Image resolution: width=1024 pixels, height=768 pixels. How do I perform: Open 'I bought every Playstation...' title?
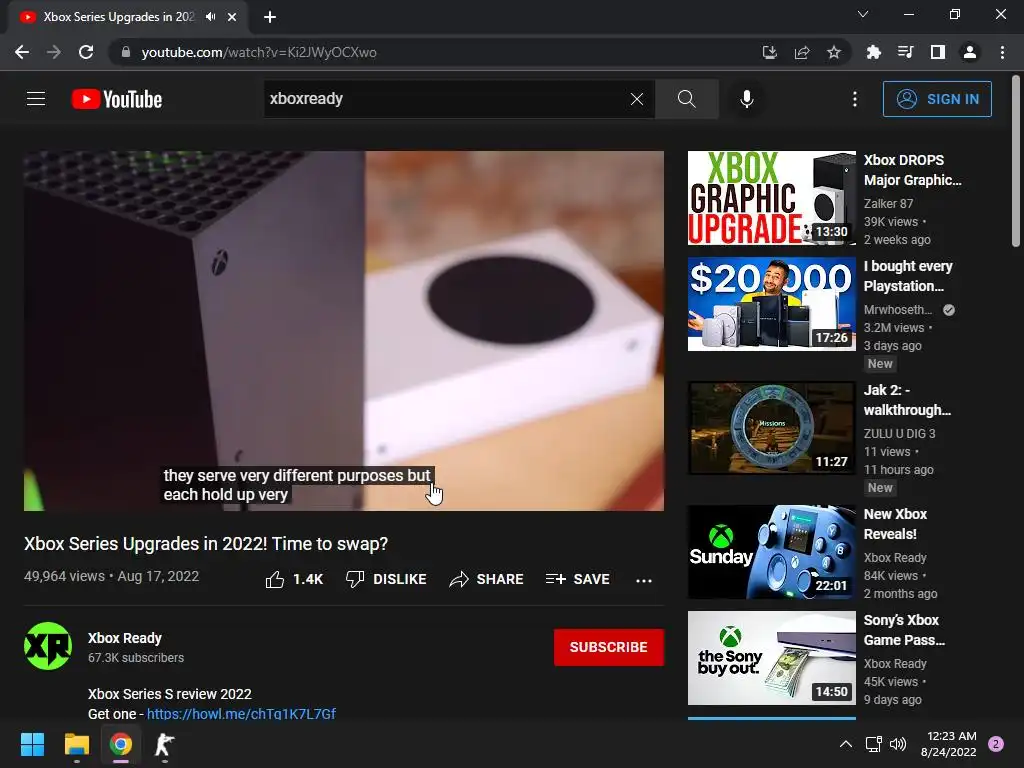click(908, 276)
